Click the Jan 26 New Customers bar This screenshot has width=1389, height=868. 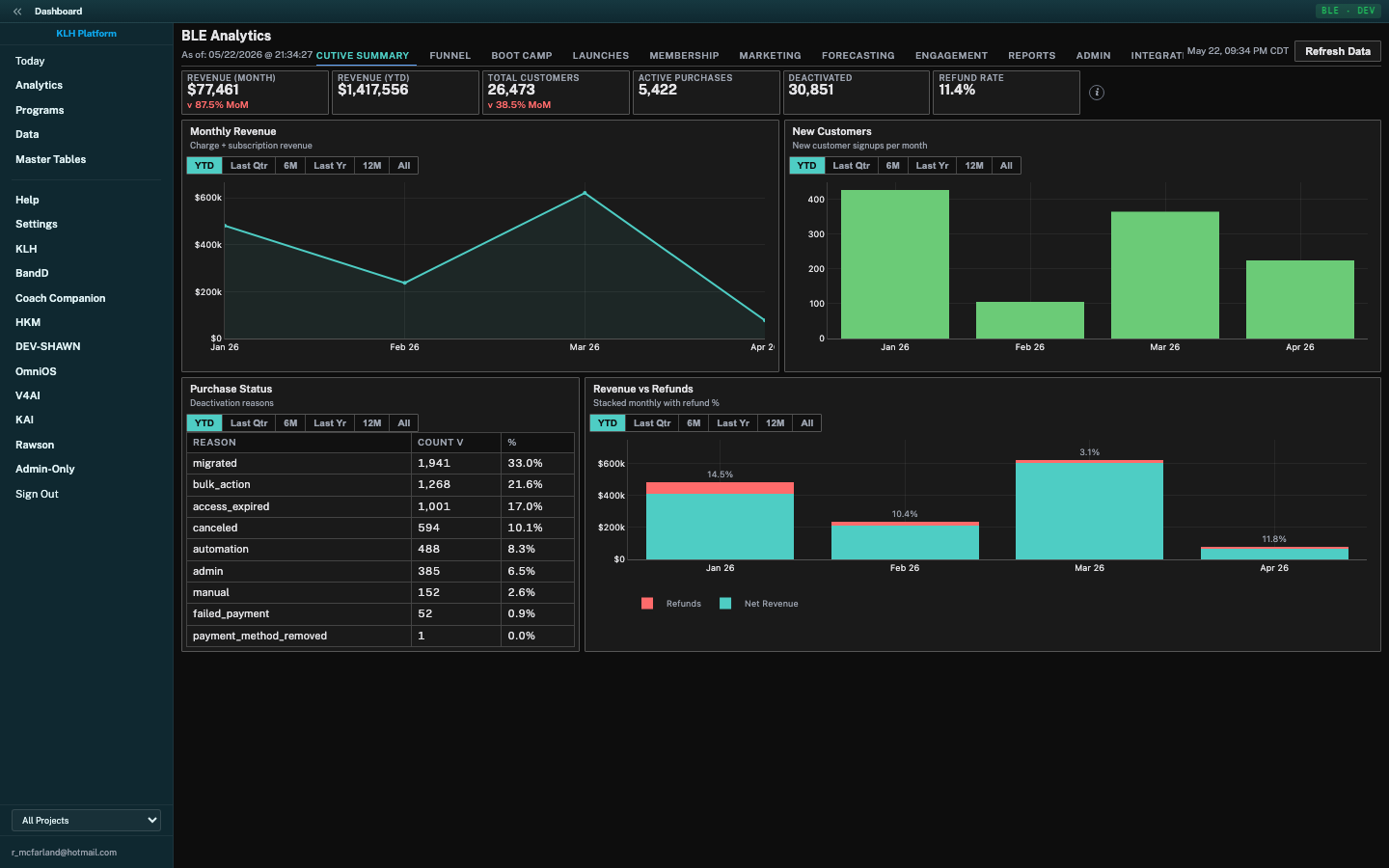point(895,264)
